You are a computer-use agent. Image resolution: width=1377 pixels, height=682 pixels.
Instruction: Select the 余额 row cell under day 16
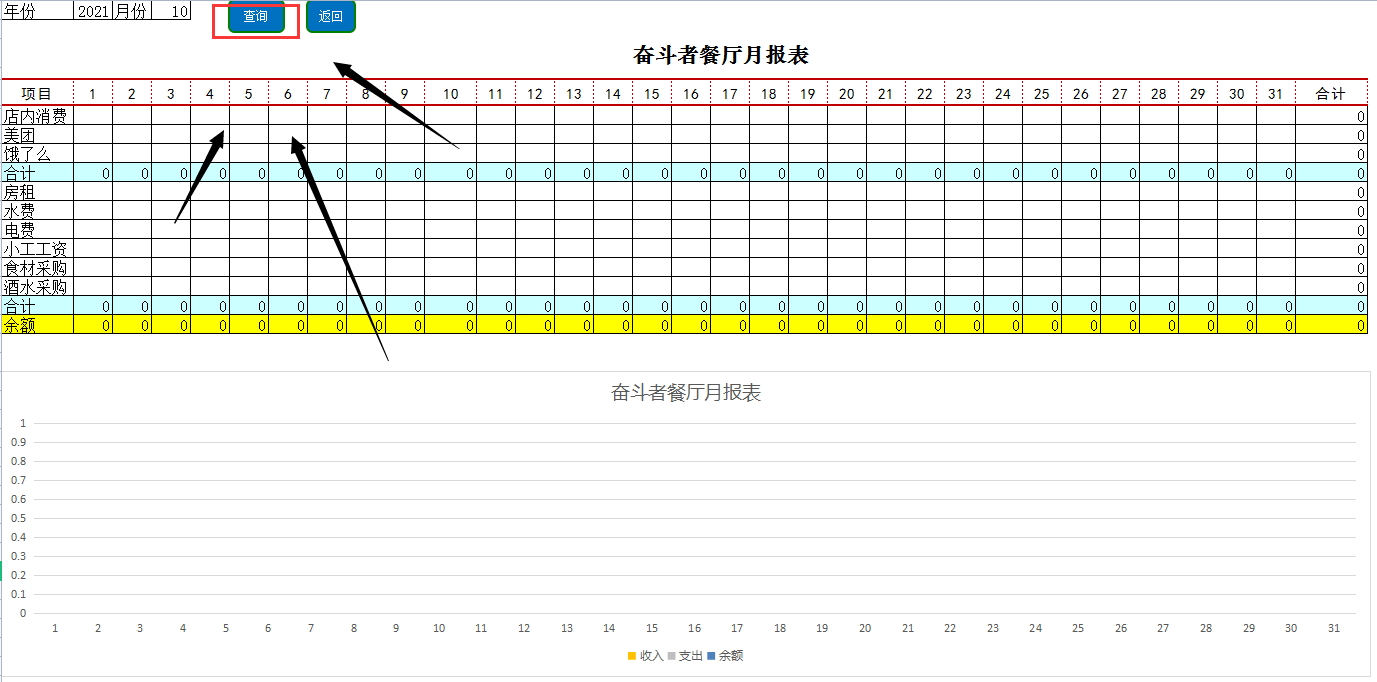click(x=691, y=325)
